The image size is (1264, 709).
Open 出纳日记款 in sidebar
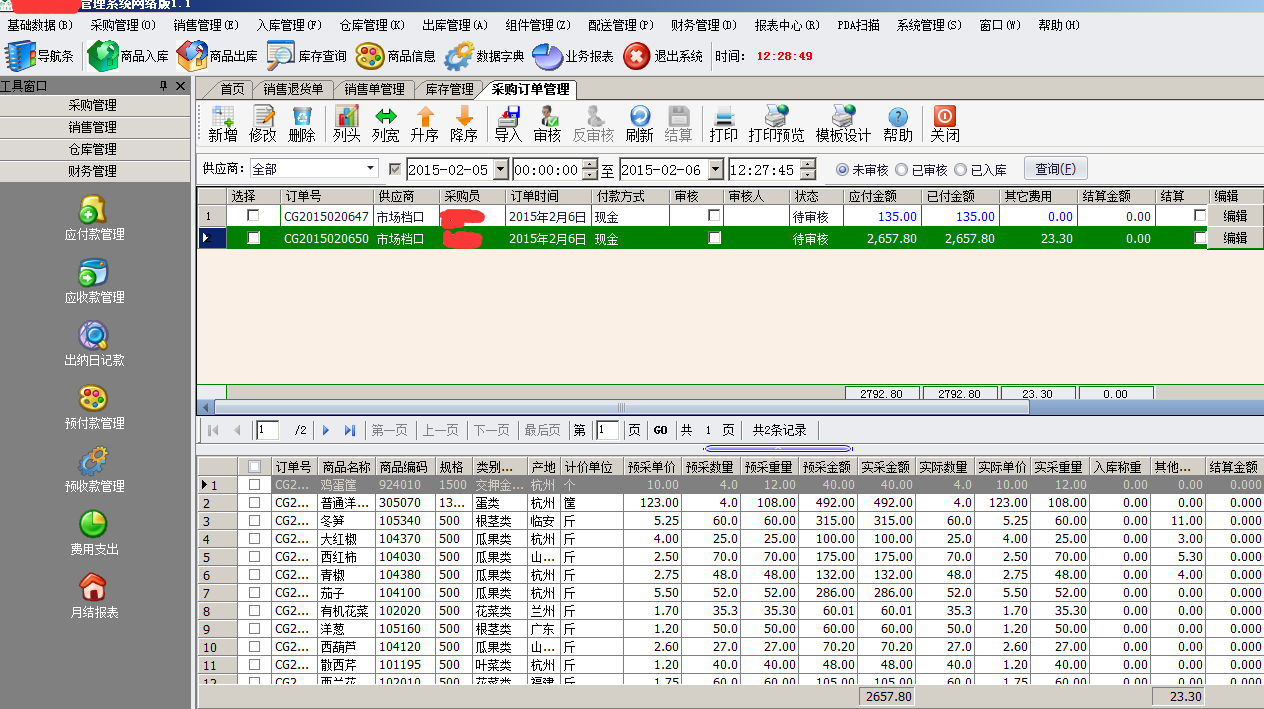[94, 345]
